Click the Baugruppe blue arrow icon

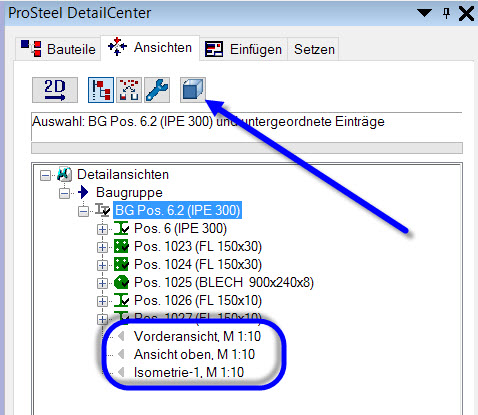coord(83,192)
